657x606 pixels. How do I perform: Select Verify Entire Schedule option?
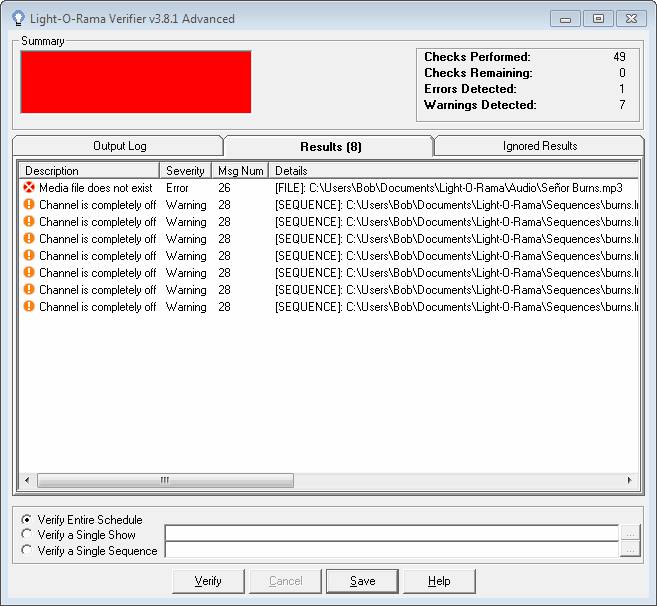point(27,520)
